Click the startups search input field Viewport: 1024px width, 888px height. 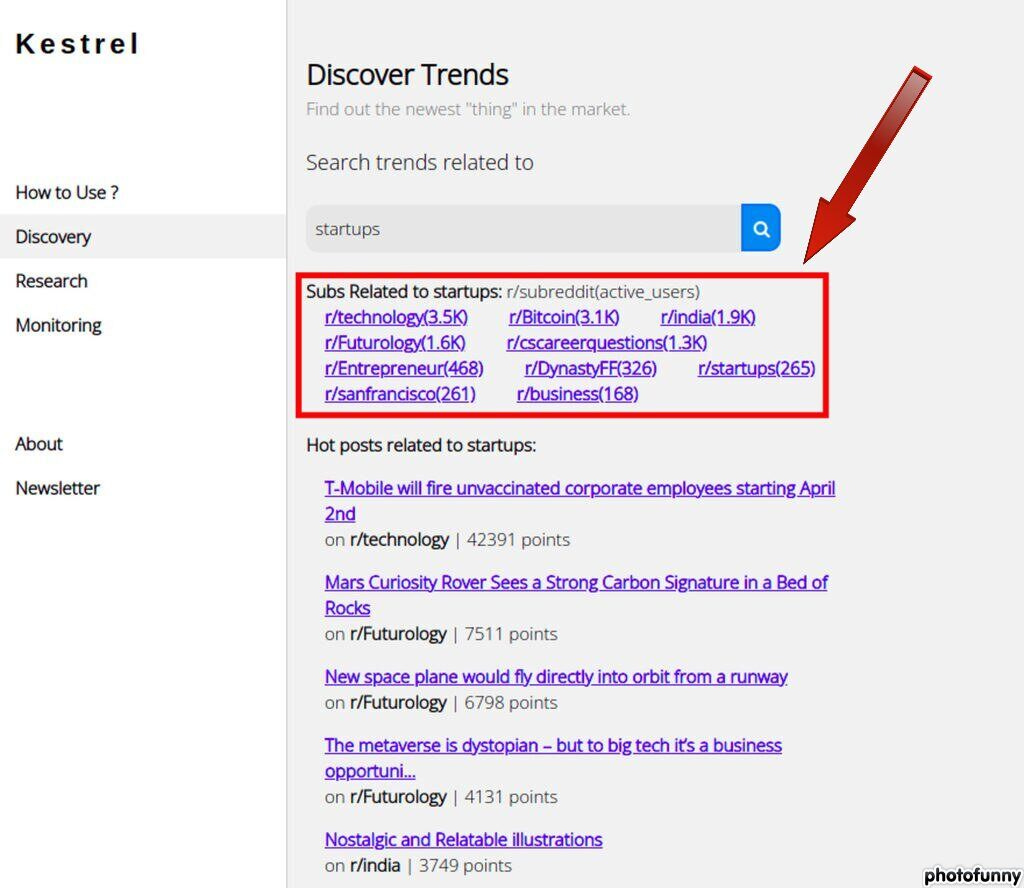[x=523, y=229]
